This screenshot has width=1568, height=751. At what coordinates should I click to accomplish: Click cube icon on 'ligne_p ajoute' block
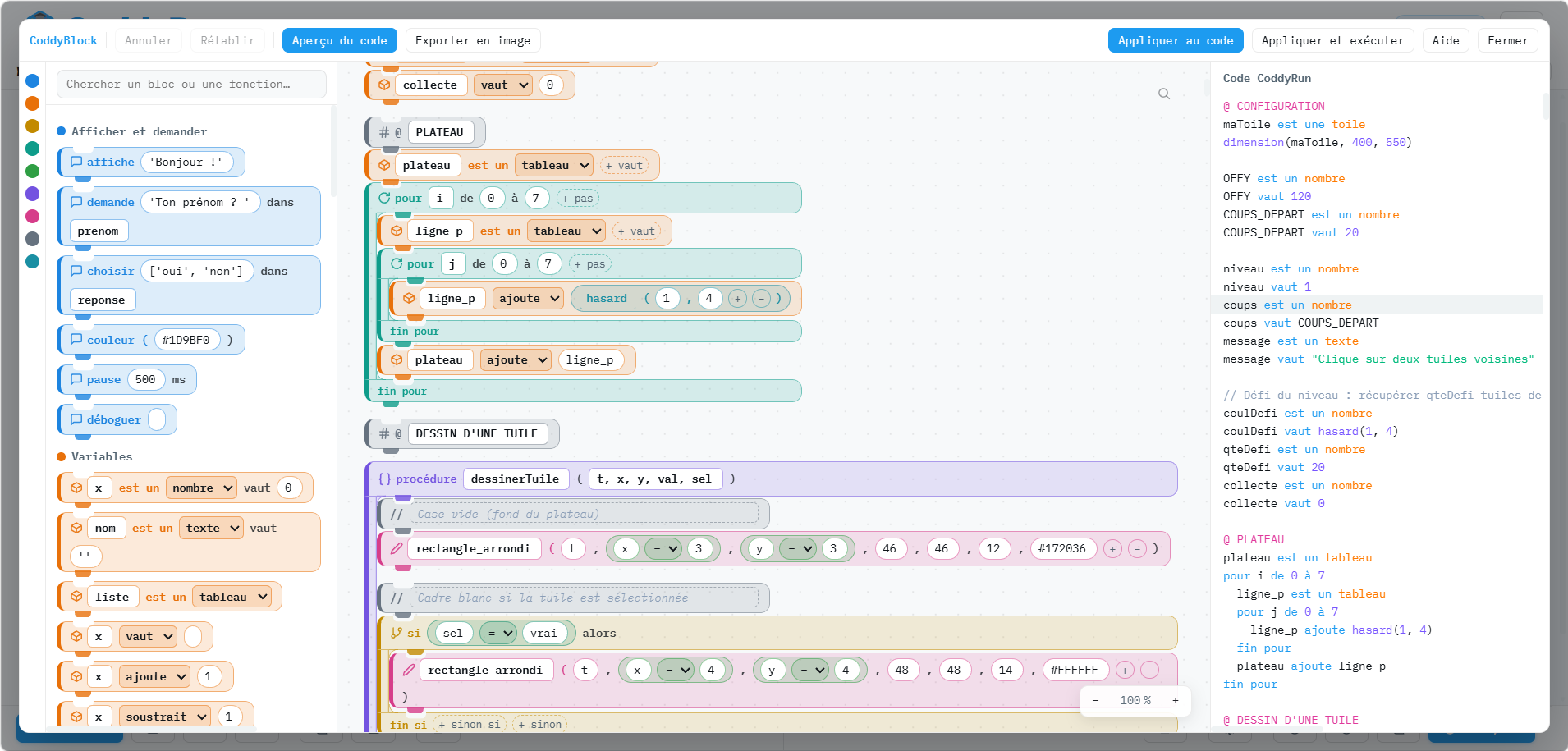[409, 298]
